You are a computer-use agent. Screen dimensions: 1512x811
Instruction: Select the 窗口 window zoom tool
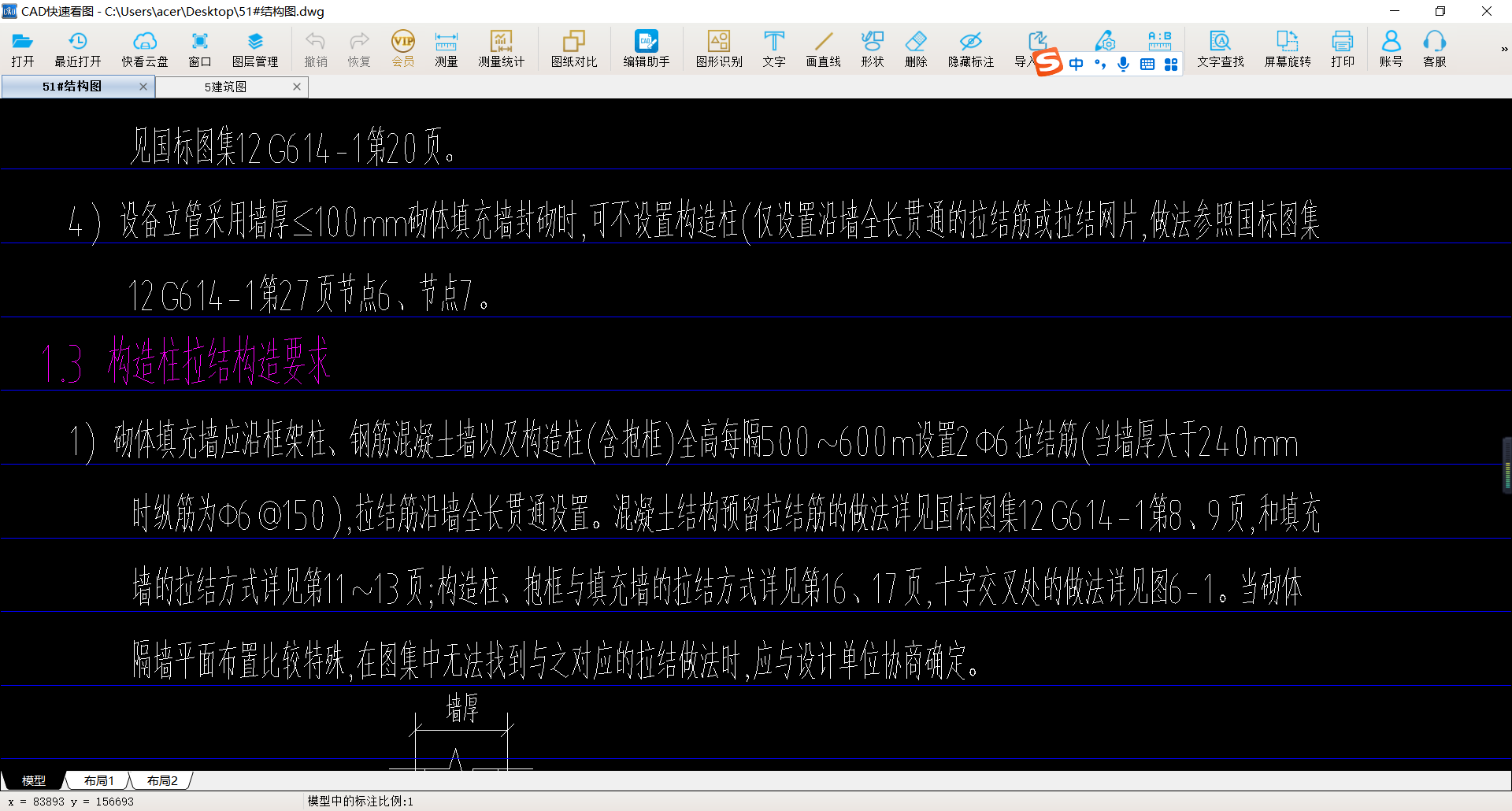[200, 50]
